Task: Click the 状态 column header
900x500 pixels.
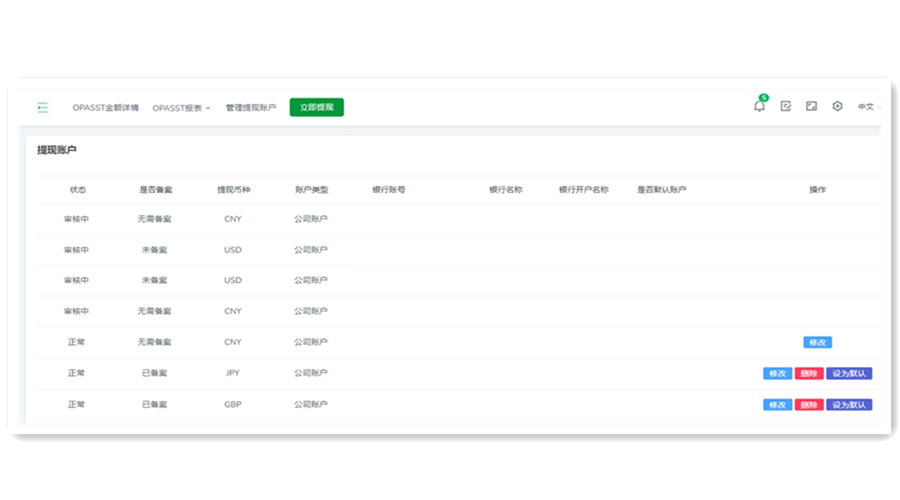Action: [77, 189]
